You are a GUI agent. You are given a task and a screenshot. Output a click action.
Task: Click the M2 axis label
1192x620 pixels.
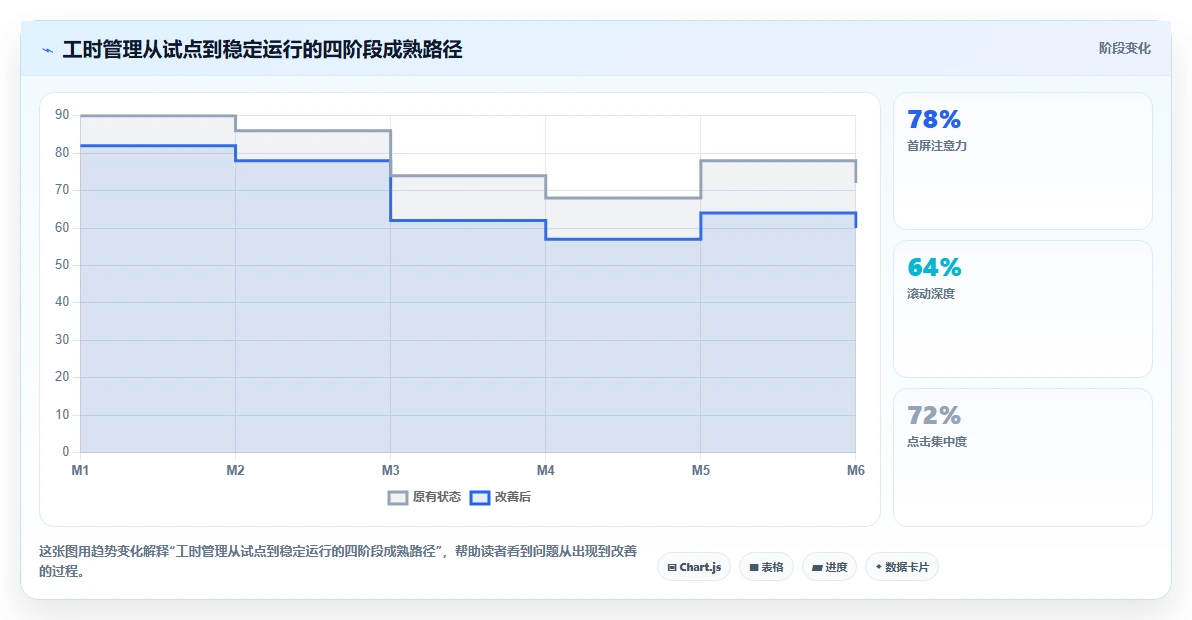tap(236, 470)
